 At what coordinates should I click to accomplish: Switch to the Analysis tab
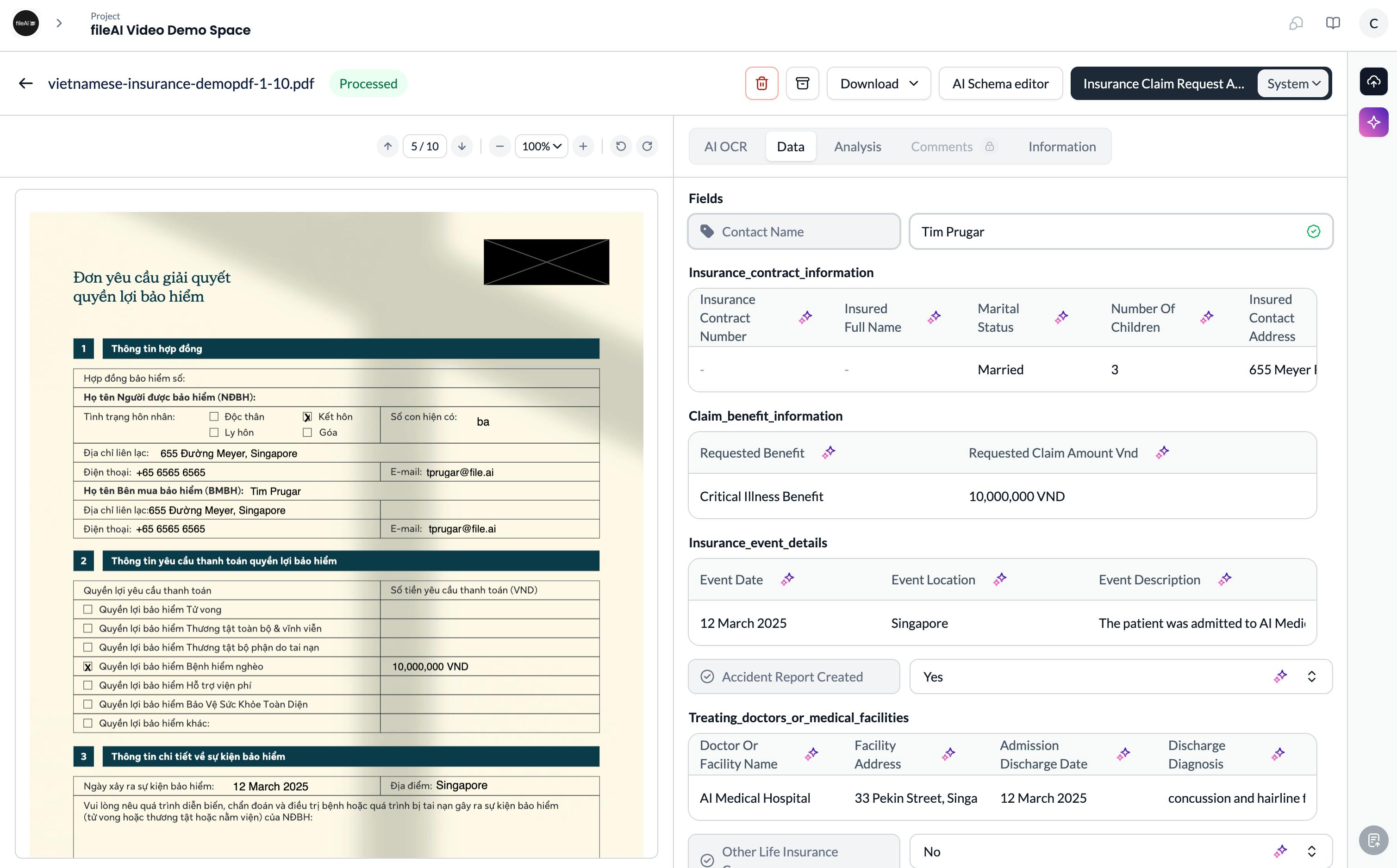click(x=857, y=146)
